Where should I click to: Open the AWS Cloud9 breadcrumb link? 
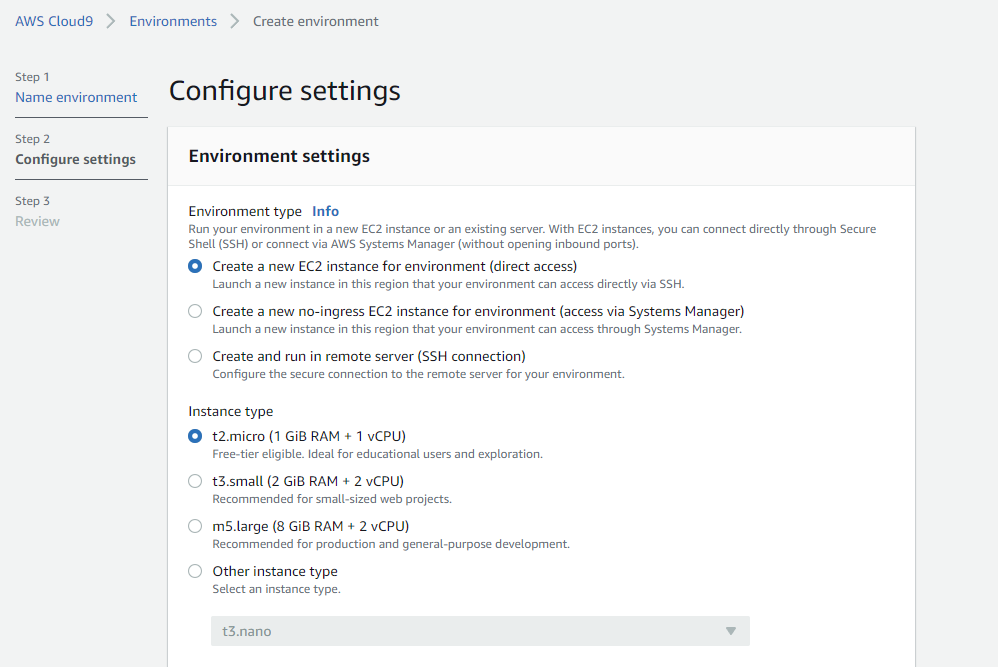(x=54, y=21)
